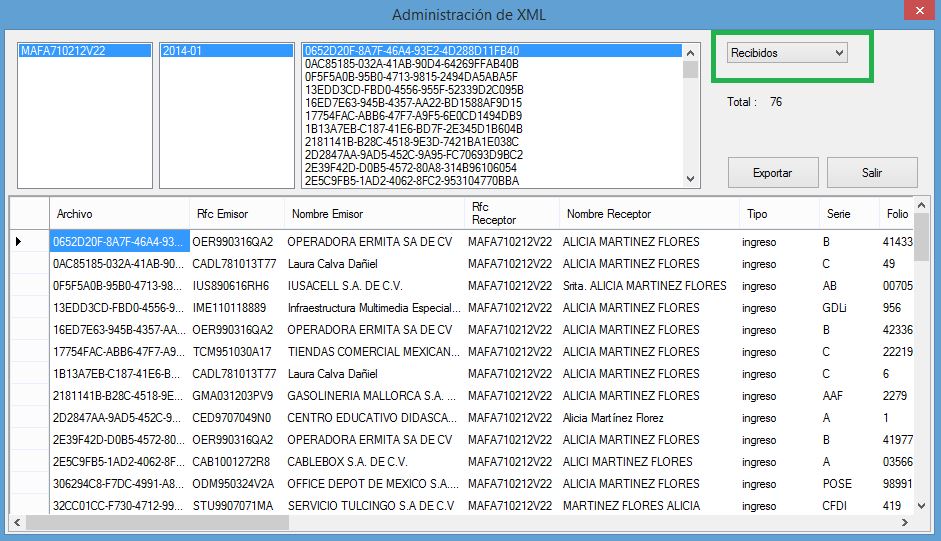Click CABLEBOX S.A. DE C.V. cell
The height and width of the screenshot is (541, 941).
(374, 462)
